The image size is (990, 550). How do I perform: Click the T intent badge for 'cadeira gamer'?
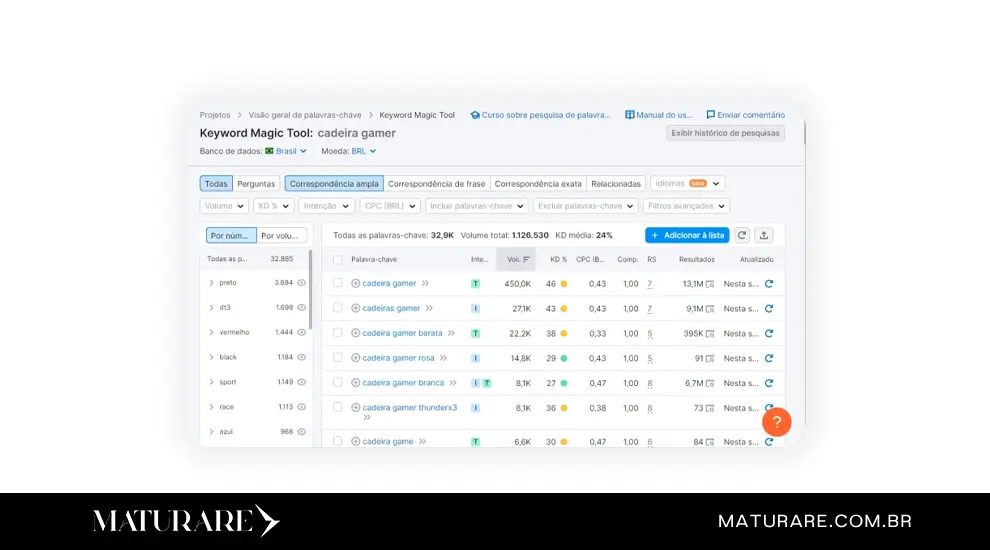[x=475, y=284]
